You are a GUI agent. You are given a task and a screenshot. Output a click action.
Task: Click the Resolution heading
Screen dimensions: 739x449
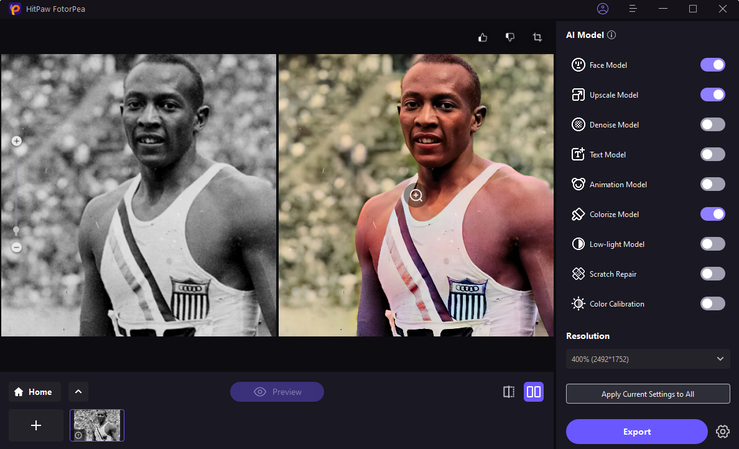(x=588, y=336)
